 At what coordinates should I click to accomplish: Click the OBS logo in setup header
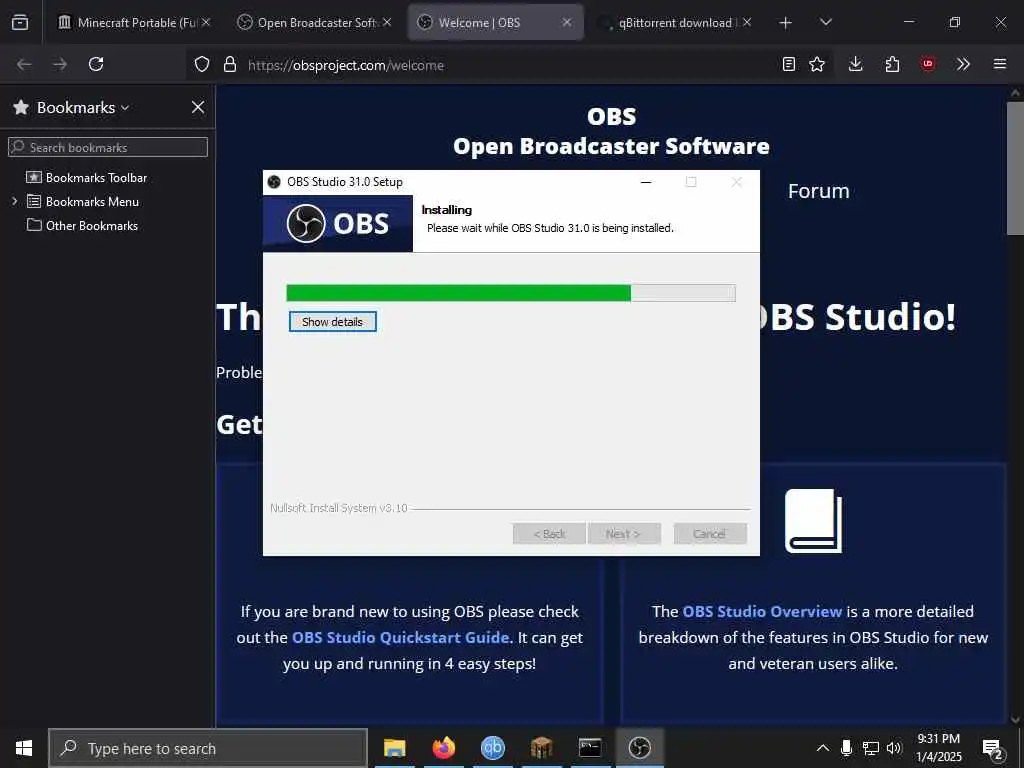coord(338,224)
